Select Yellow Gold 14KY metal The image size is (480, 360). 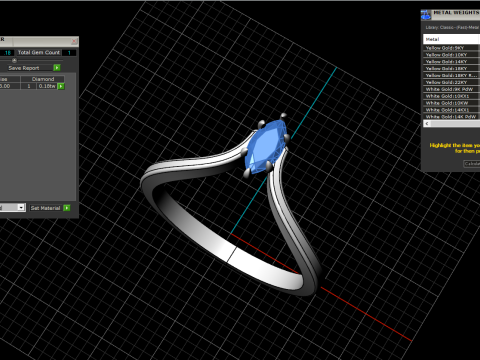click(451, 62)
